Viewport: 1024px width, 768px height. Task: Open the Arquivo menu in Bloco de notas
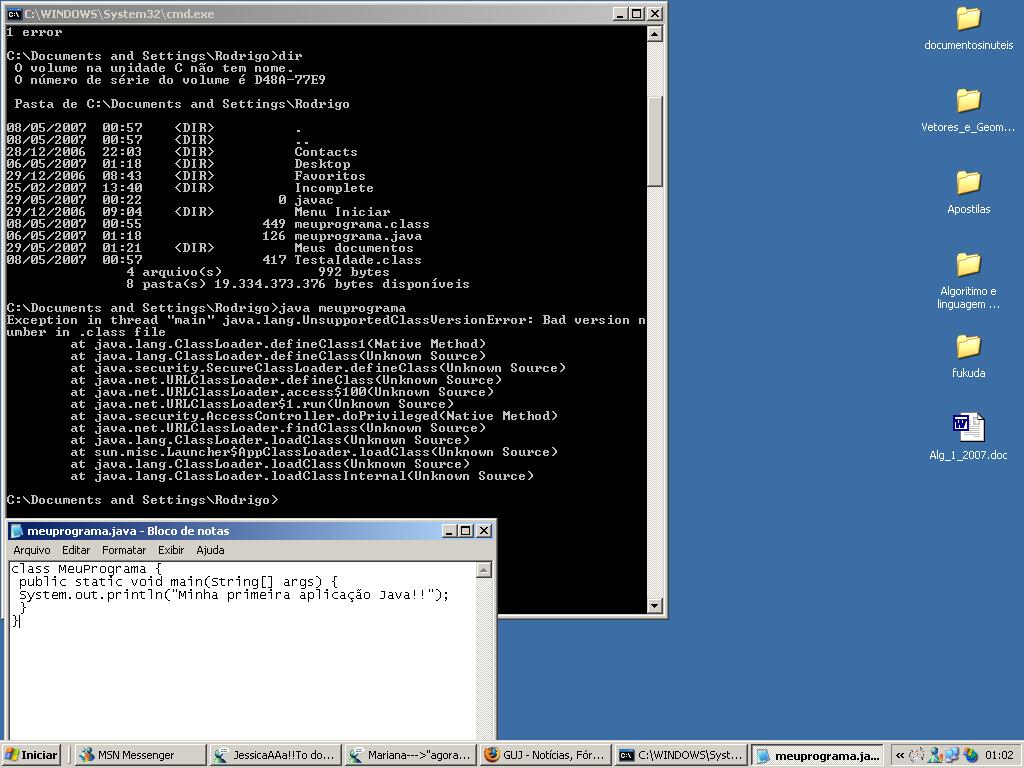31,550
